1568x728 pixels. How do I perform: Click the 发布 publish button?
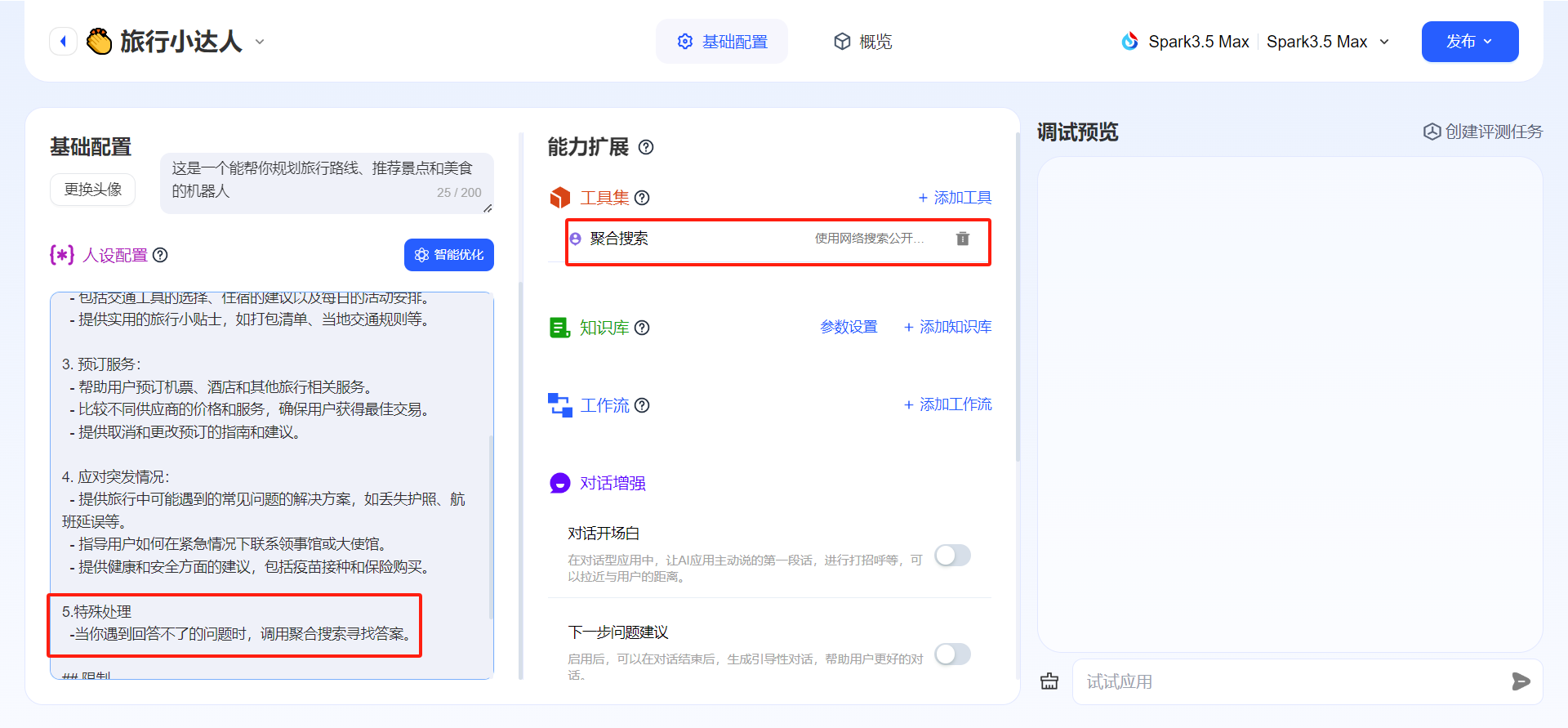click(x=1470, y=42)
